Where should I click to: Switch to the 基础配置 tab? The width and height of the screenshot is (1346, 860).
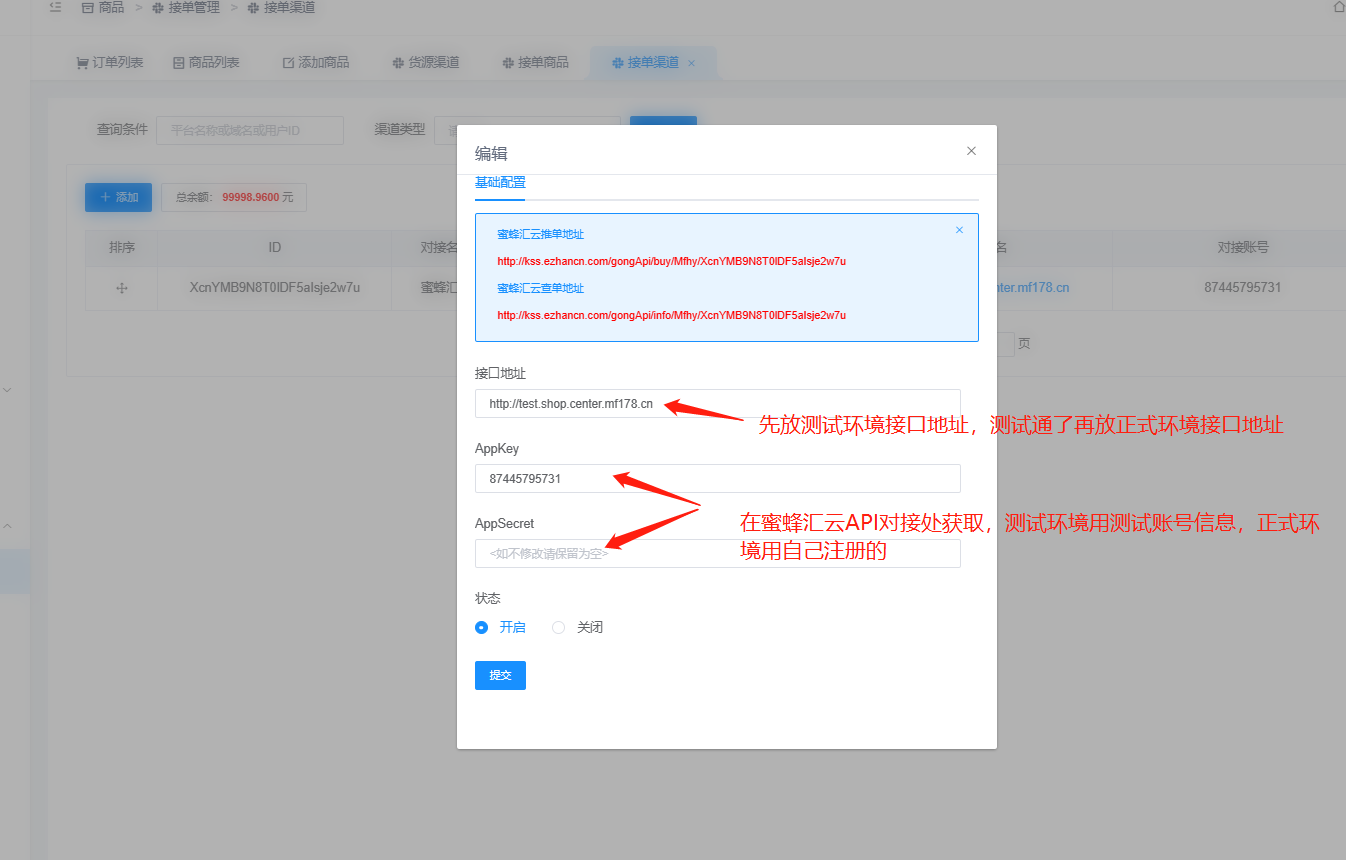[x=500, y=183]
